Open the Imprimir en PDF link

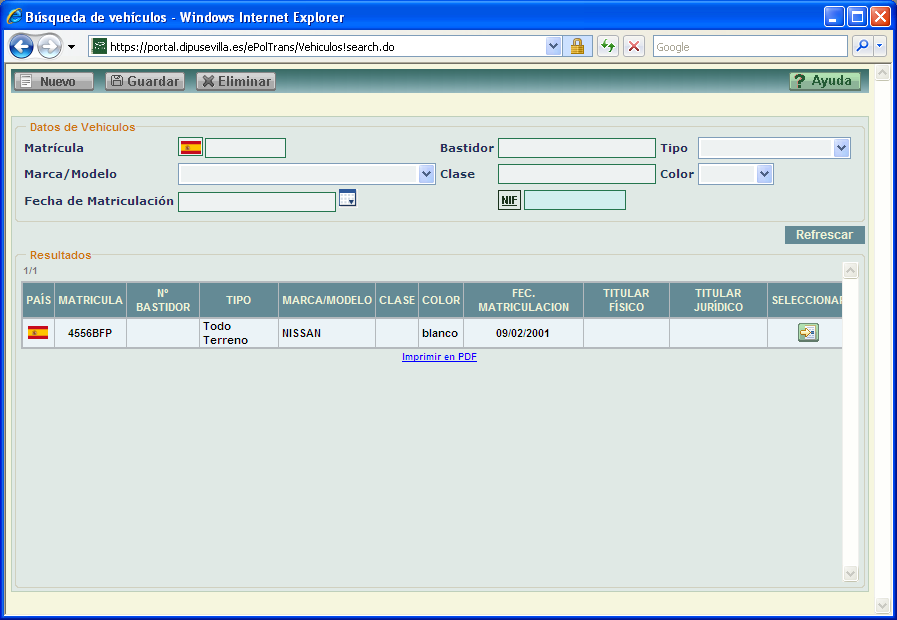point(439,357)
